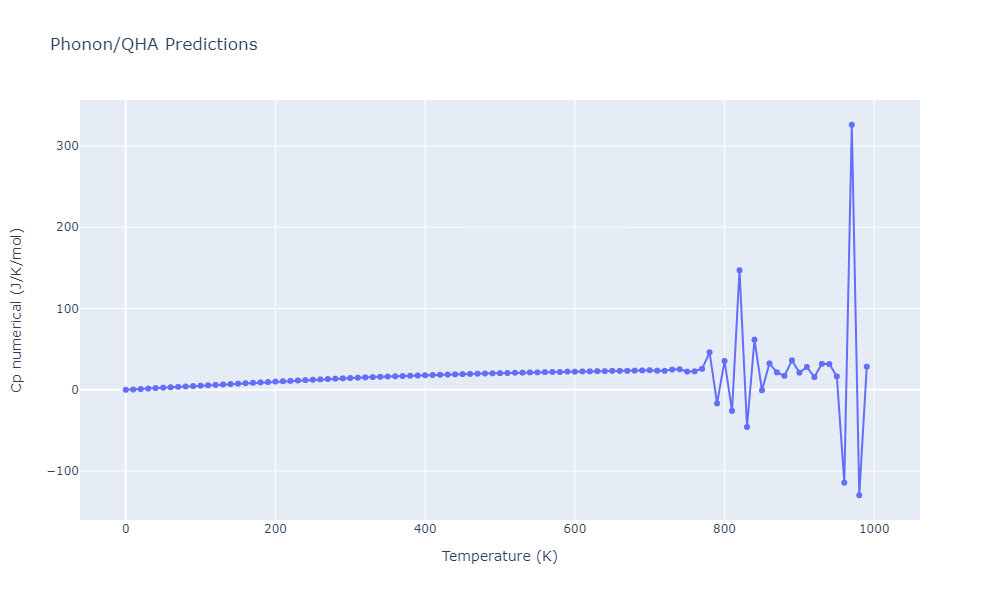Click the x-axis tick label "0"
Image resolution: width=1000 pixels, height=600 pixels.
[125, 529]
